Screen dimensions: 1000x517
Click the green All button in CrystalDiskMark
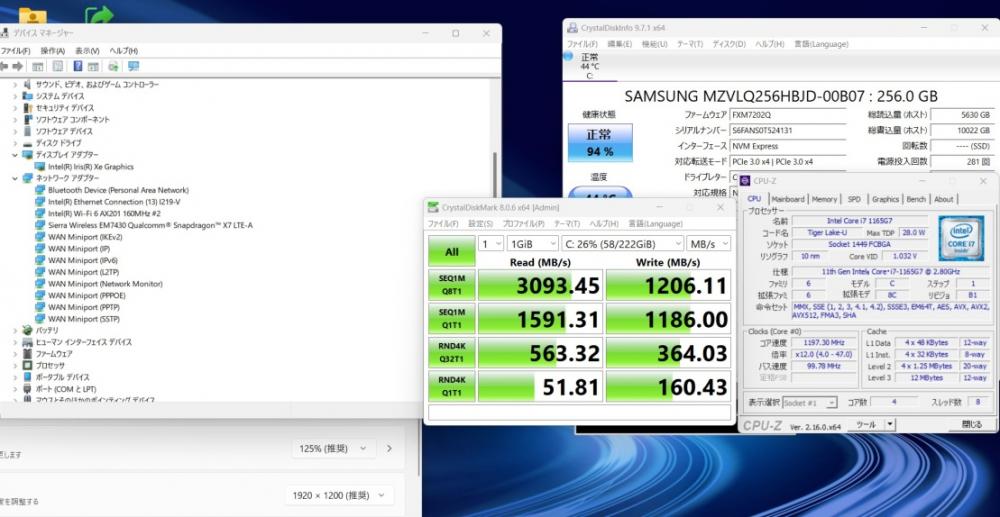[452, 251]
